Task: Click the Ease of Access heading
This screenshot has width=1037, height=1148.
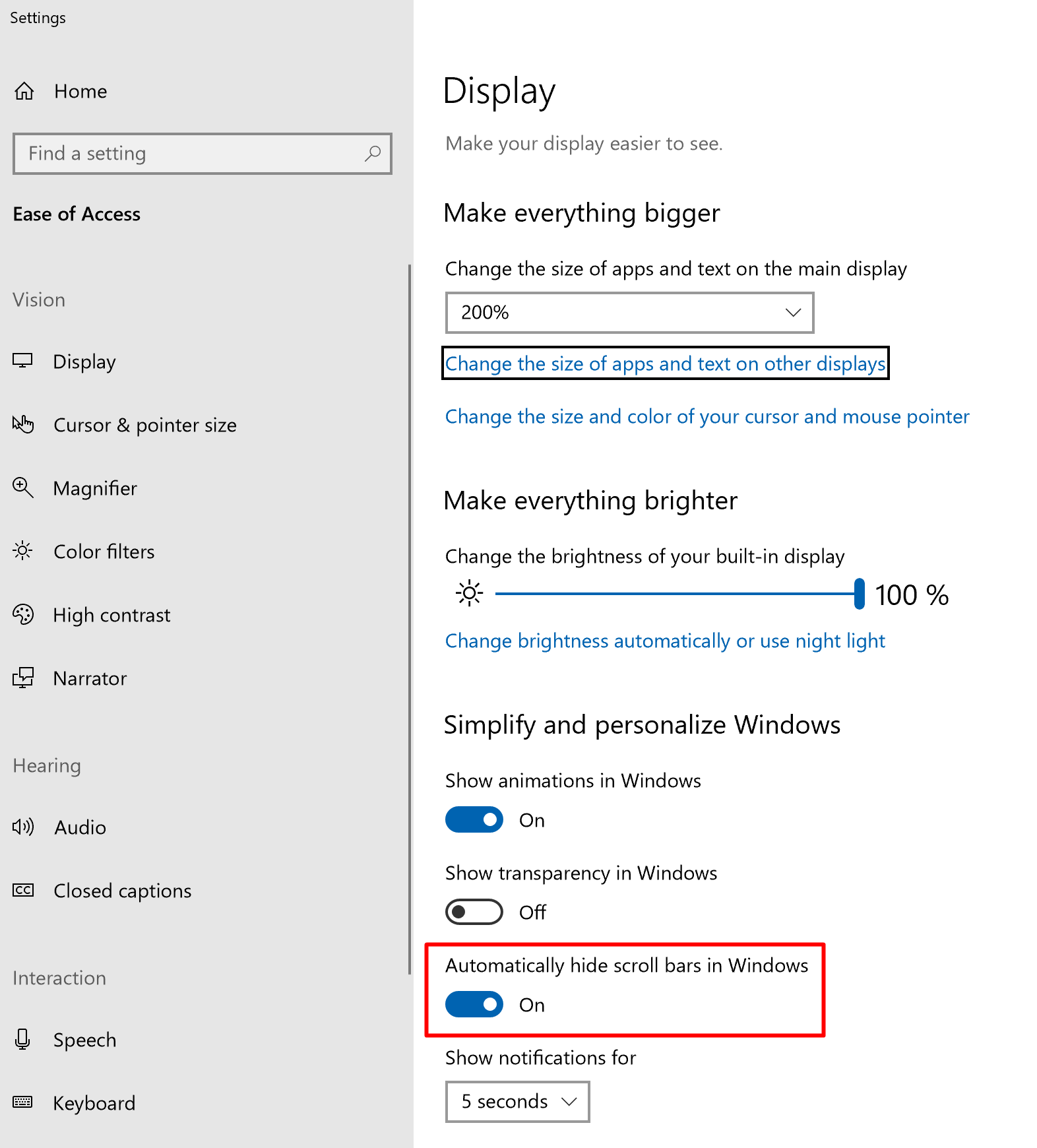Action: tap(77, 214)
